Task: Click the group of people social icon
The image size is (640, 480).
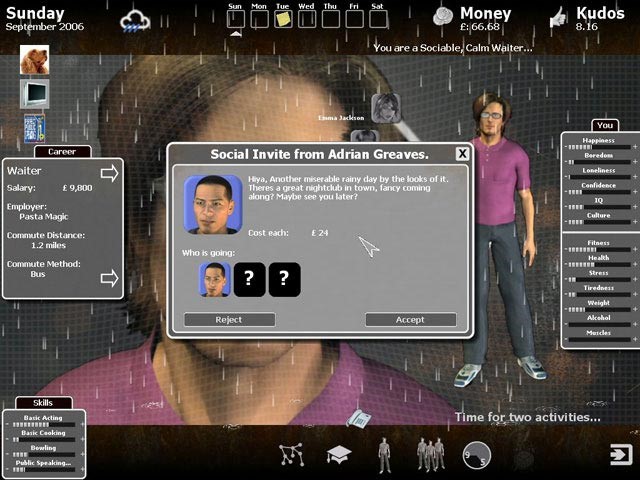Action: (431, 455)
